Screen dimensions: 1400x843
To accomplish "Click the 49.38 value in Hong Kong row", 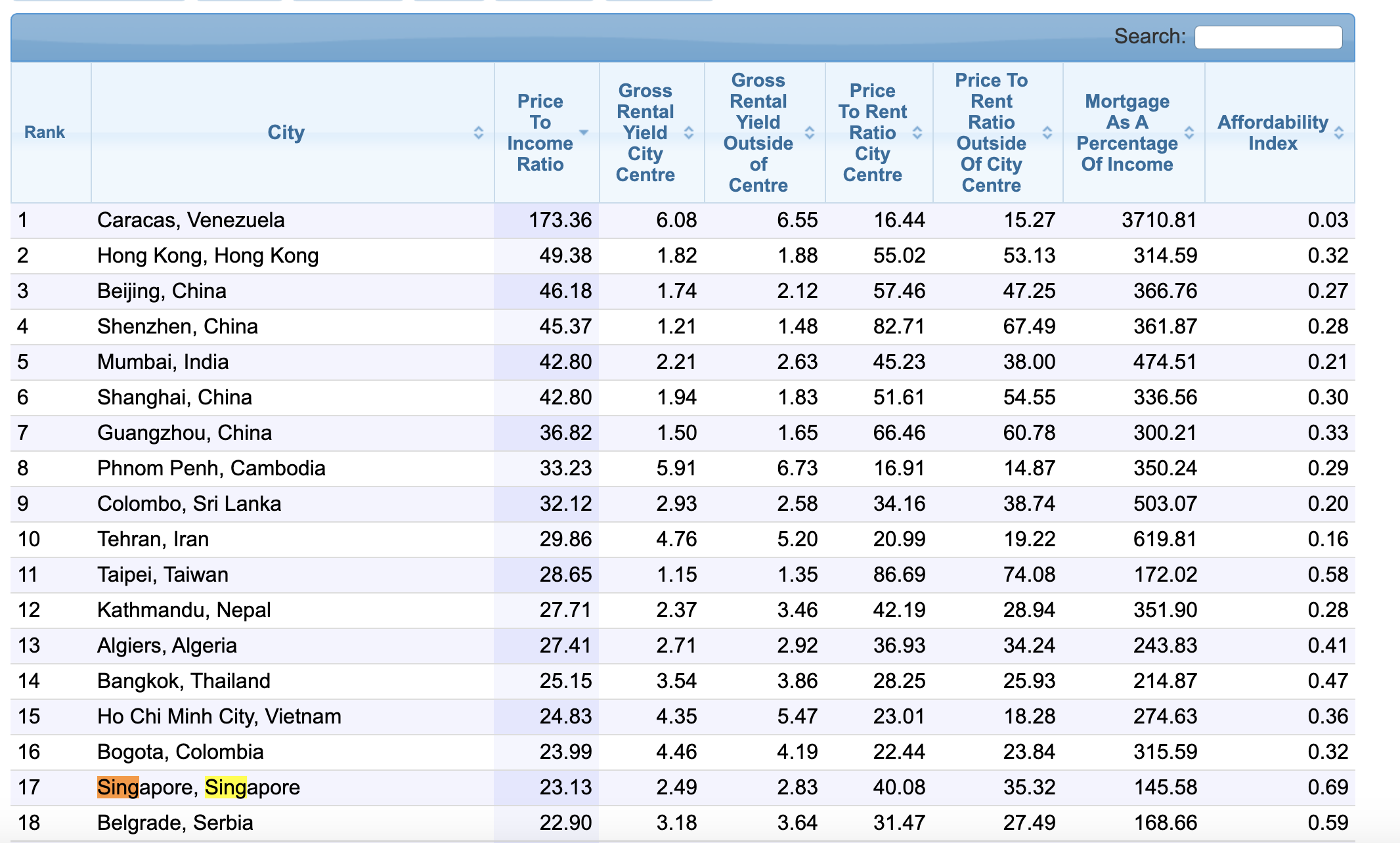I will pyautogui.click(x=565, y=255).
